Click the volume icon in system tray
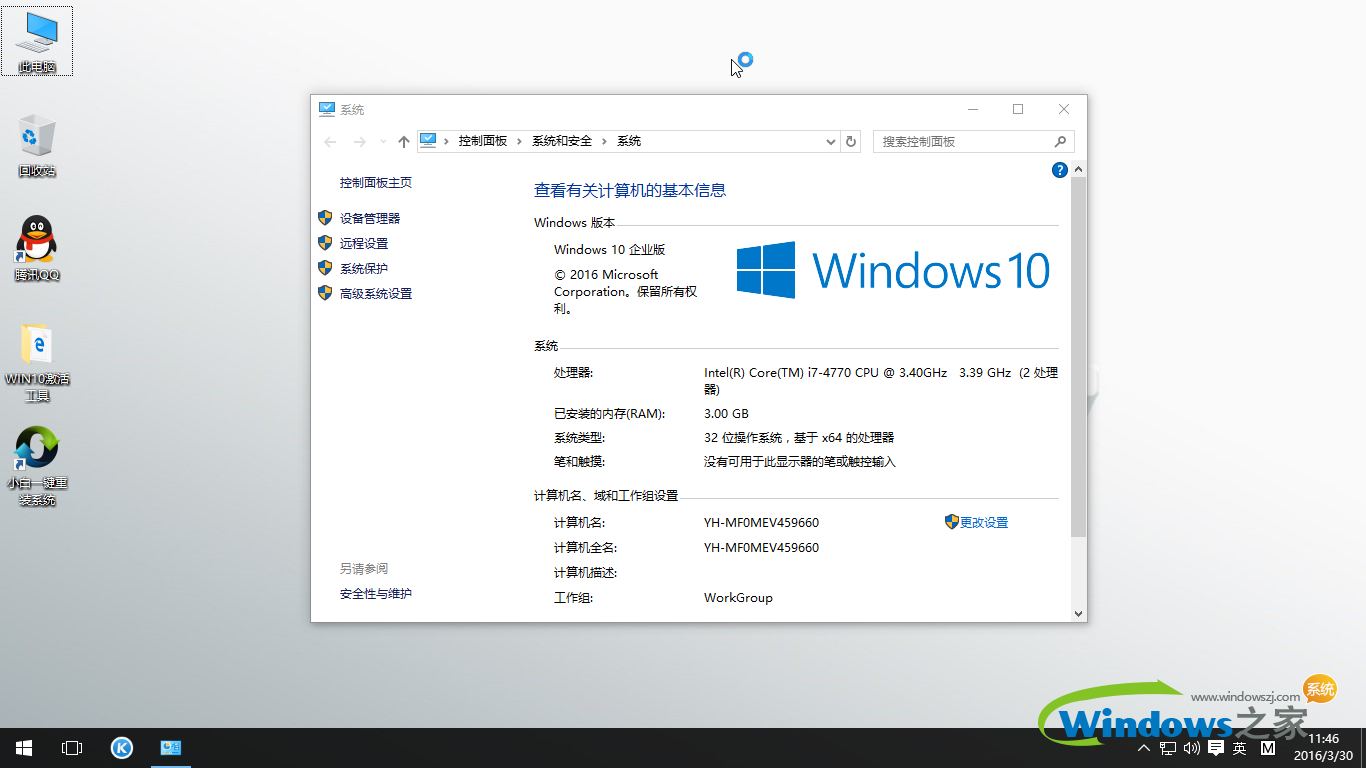 point(1191,747)
